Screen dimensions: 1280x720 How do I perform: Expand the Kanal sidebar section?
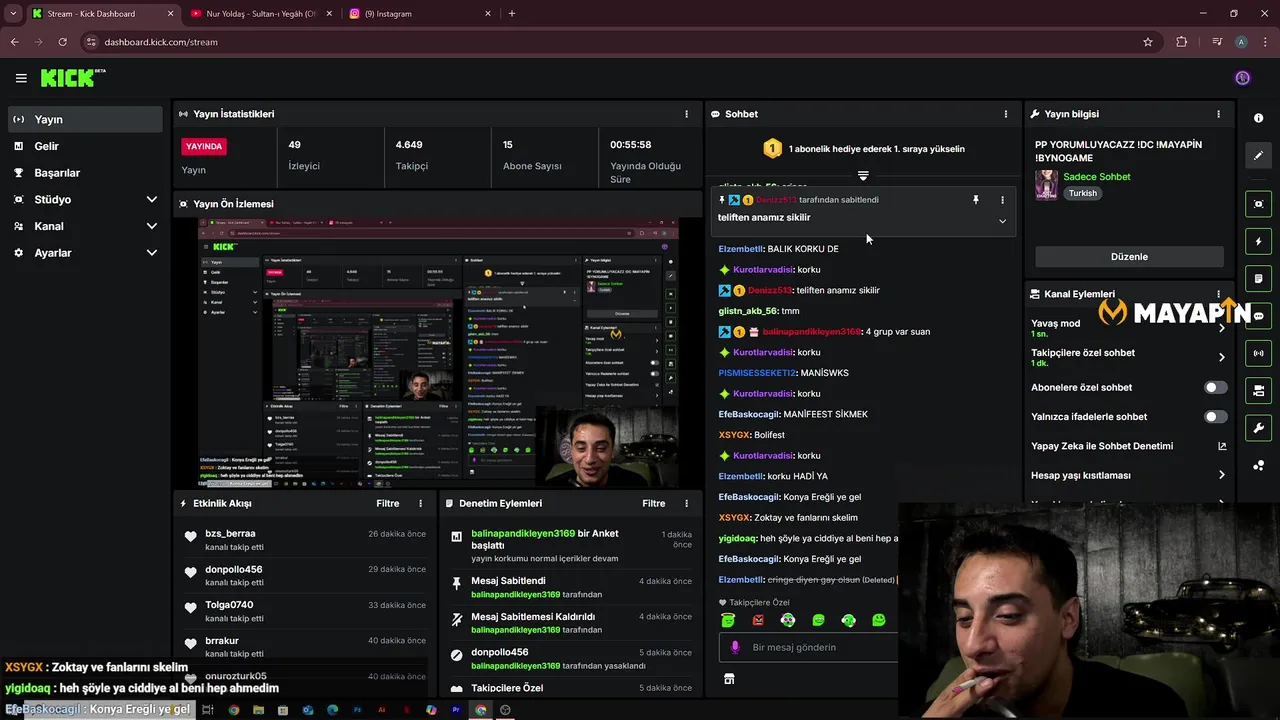pyautogui.click(x=152, y=227)
